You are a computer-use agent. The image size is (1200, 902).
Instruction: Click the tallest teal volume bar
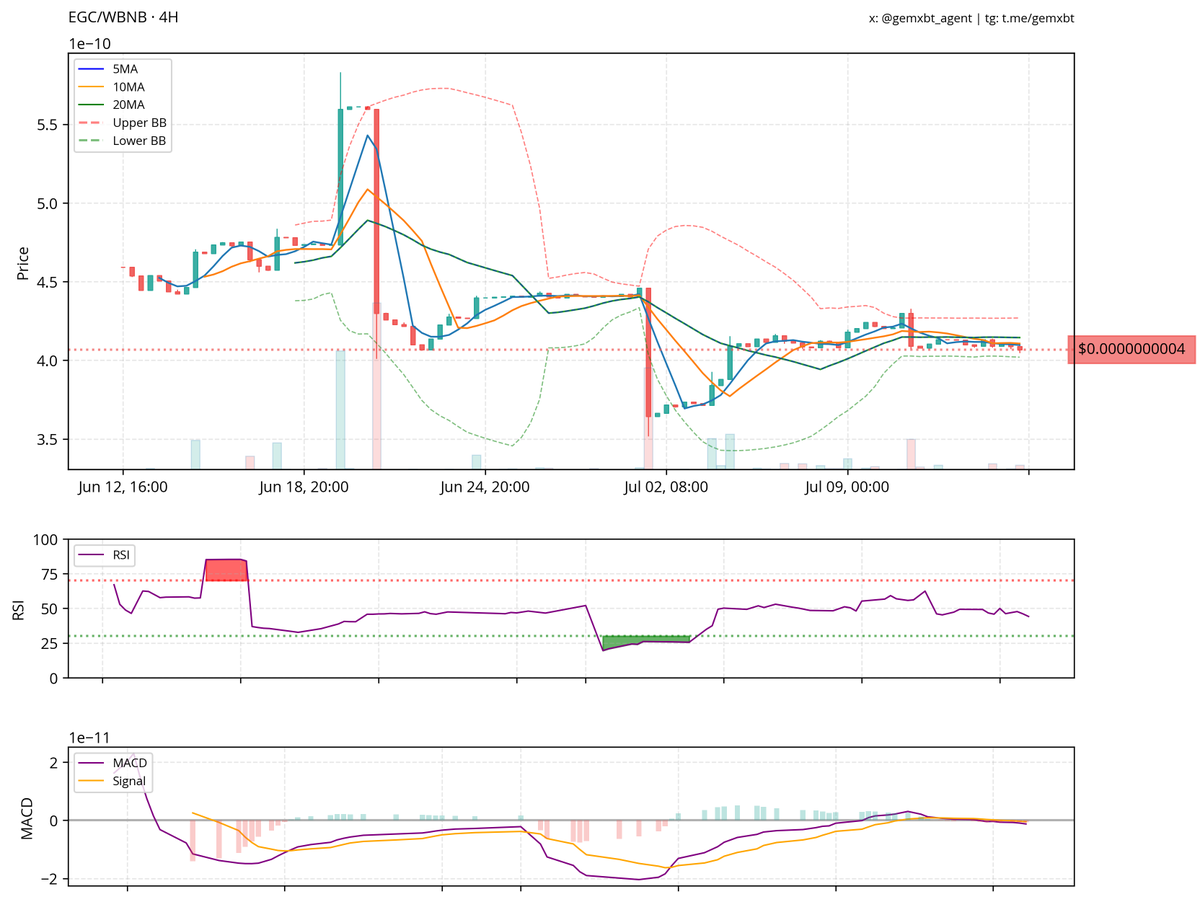(x=340, y=409)
